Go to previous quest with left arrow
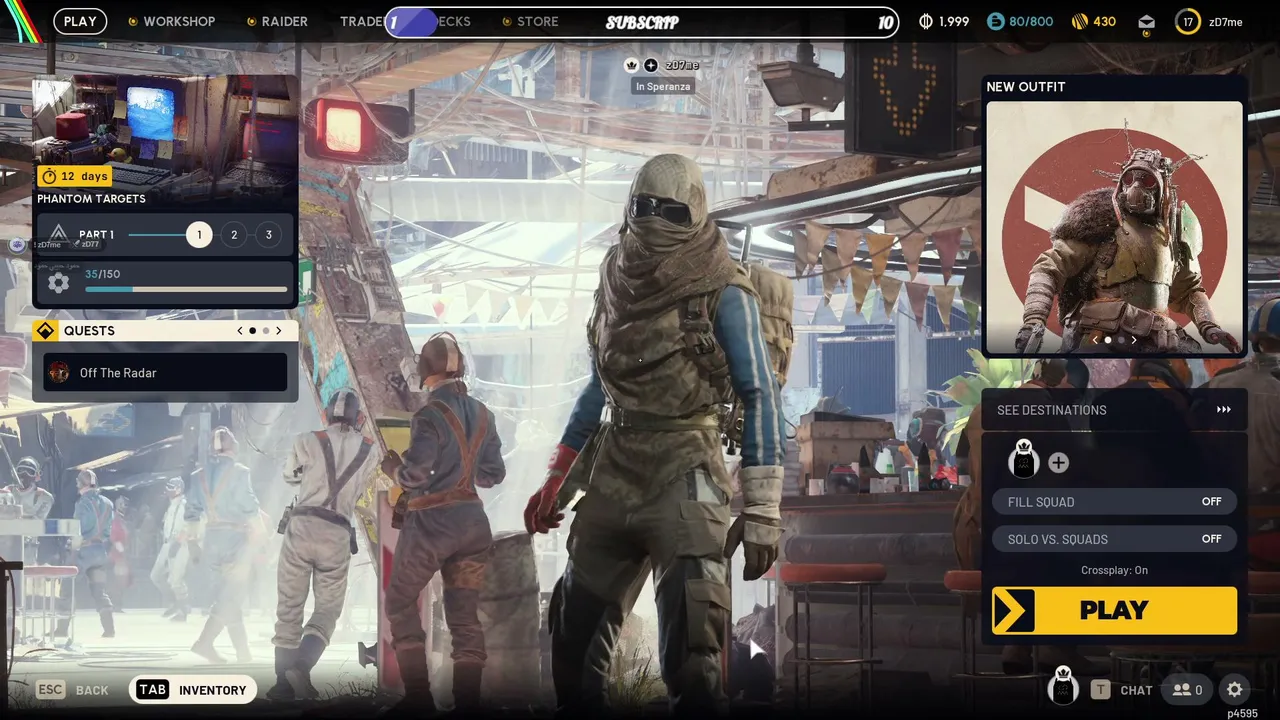Screen dimensions: 1280x720 240,331
